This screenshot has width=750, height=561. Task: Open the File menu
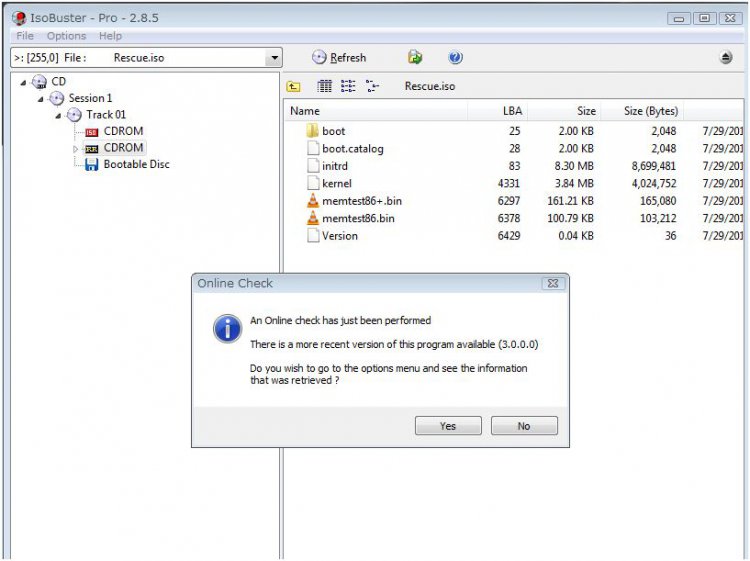(25, 36)
